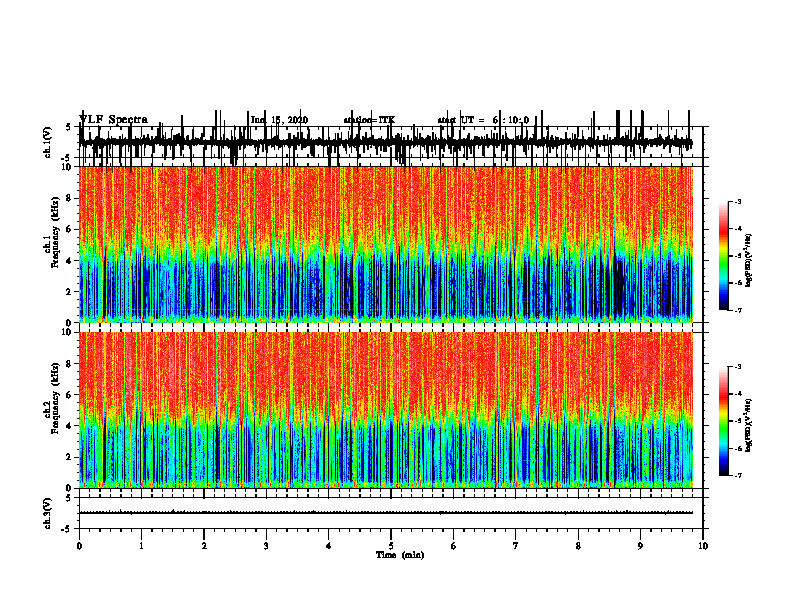Click x-axis tick label "9" minutes
792x612 pixels.
pyautogui.click(x=640, y=546)
